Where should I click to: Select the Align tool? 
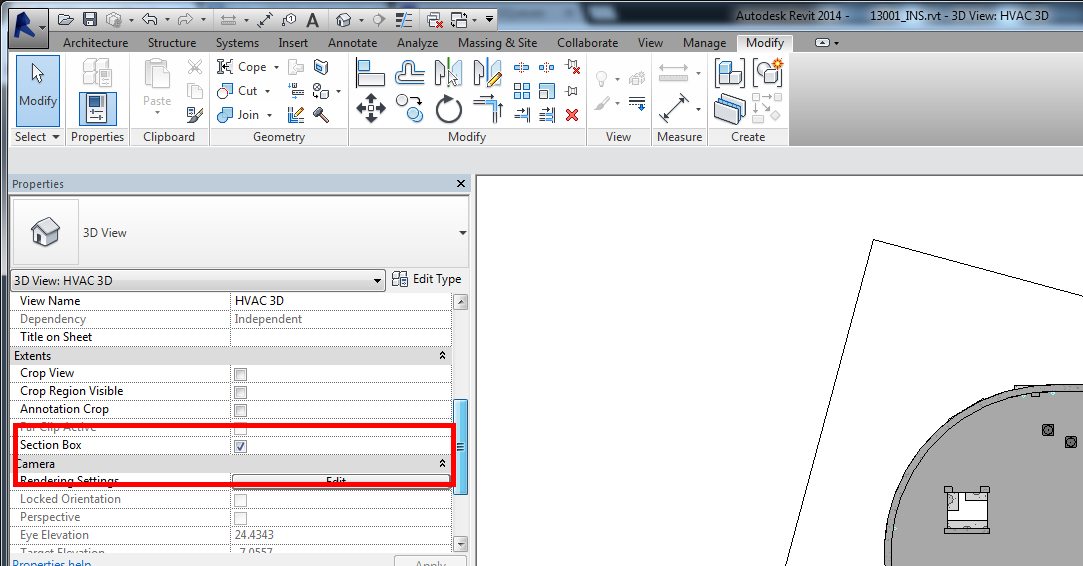(x=371, y=72)
